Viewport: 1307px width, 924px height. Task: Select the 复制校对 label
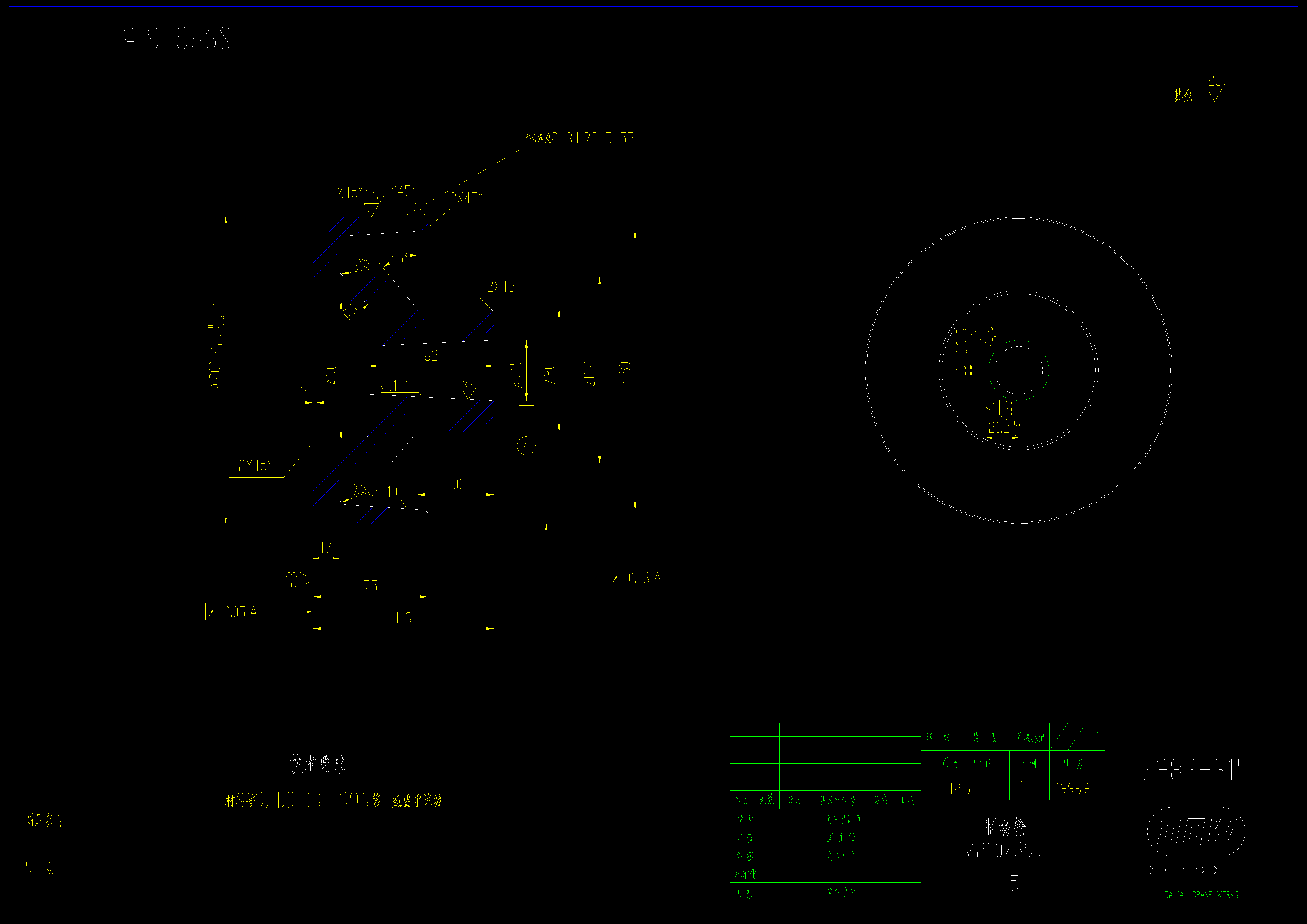point(841,892)
